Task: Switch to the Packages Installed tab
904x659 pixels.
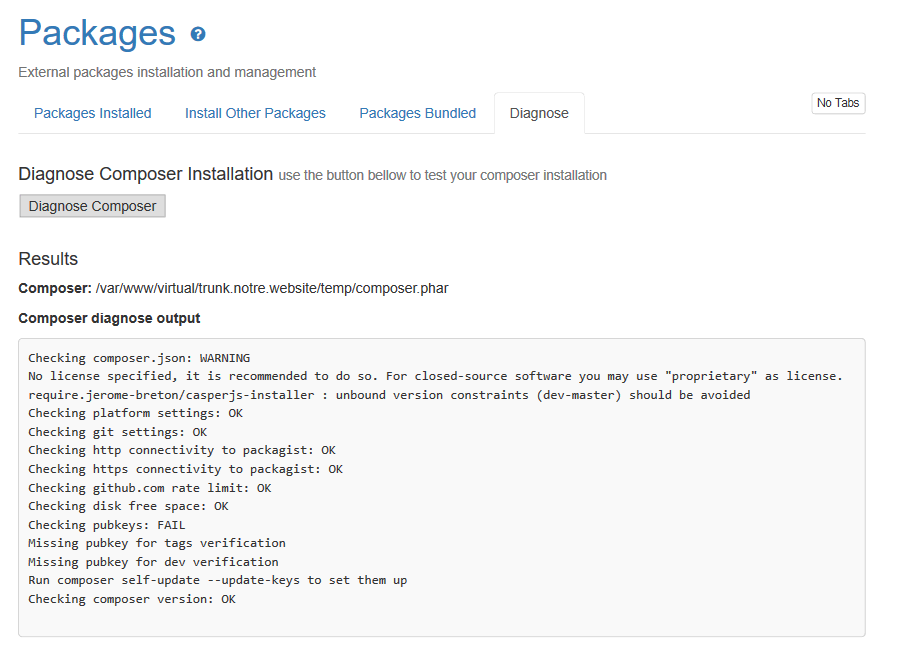Action: [93, 114]
